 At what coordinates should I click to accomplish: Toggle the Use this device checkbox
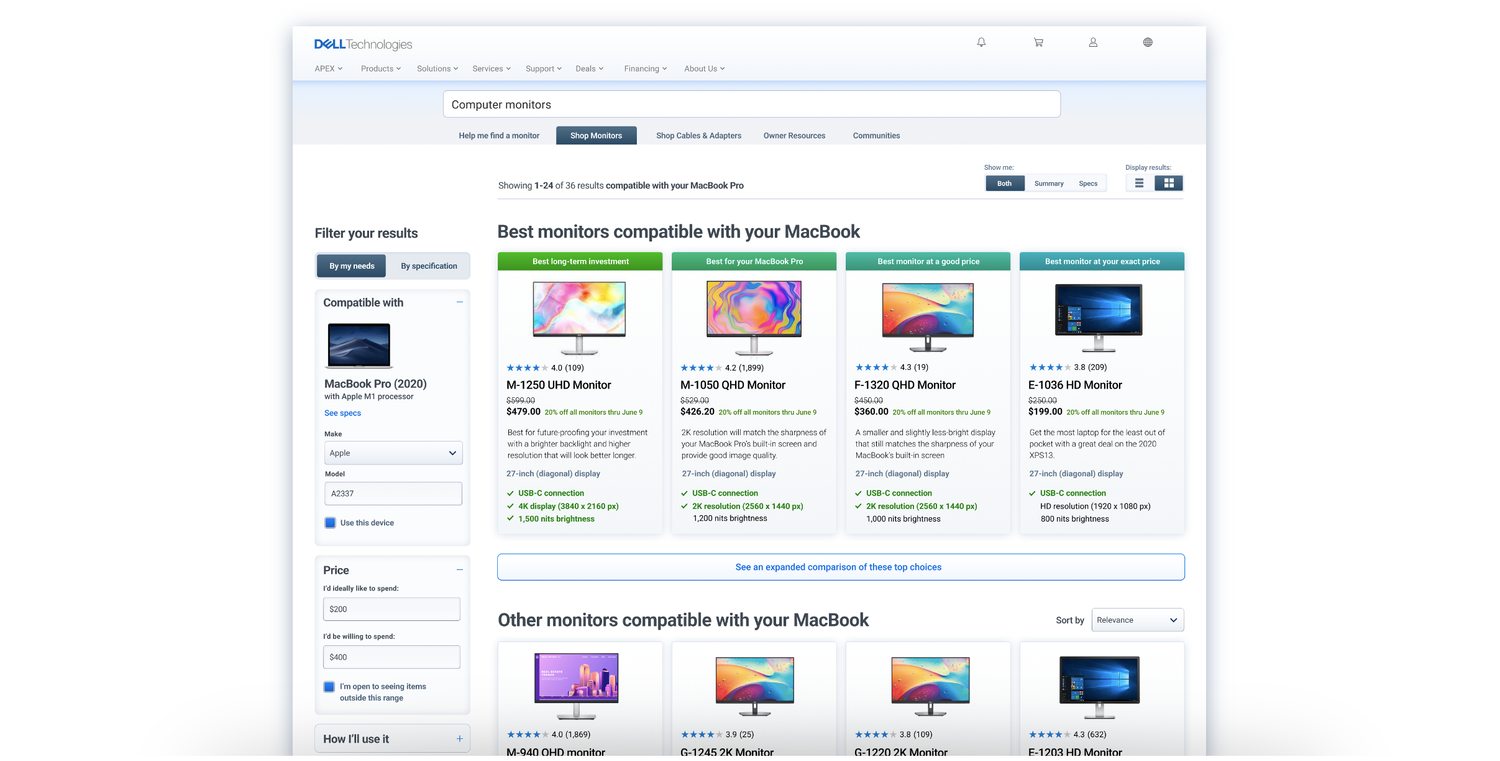click(x=330, y=523)
